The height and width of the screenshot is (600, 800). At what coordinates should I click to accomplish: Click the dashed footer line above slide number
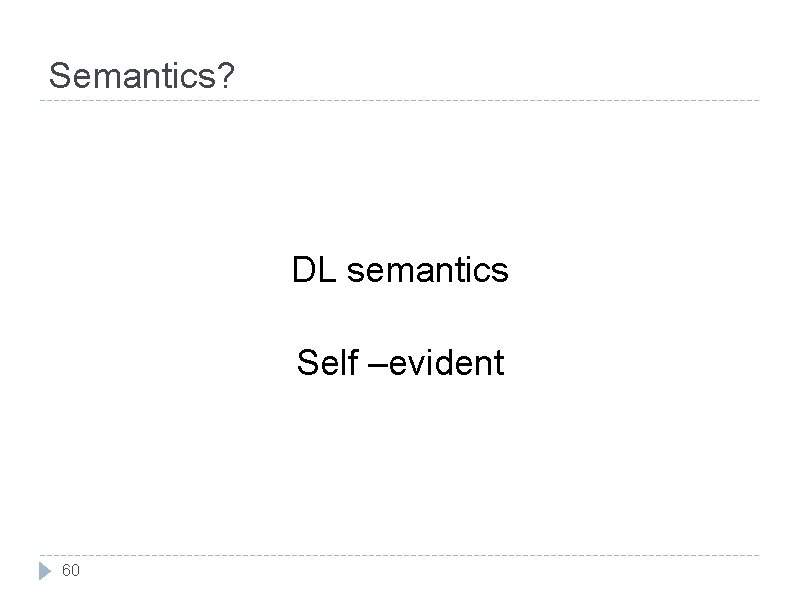point(400,555)
